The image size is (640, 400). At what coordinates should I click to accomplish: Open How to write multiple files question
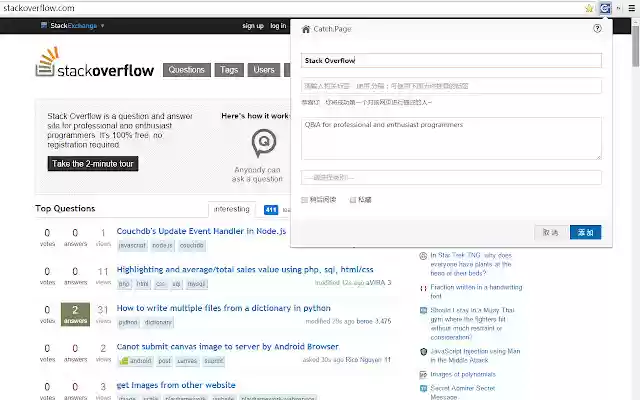click(x=224, y=308)
